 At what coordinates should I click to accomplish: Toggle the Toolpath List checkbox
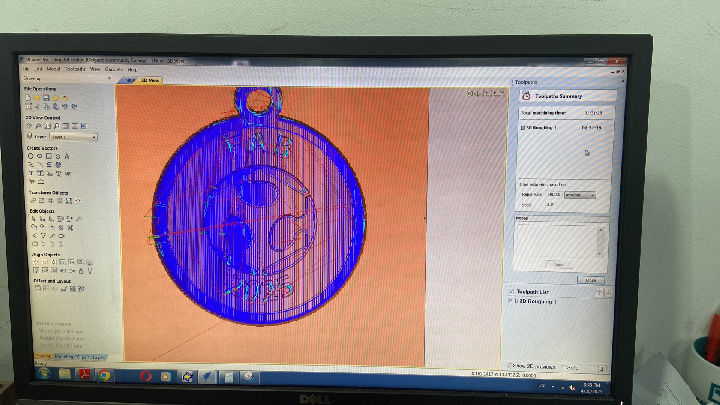511,292
